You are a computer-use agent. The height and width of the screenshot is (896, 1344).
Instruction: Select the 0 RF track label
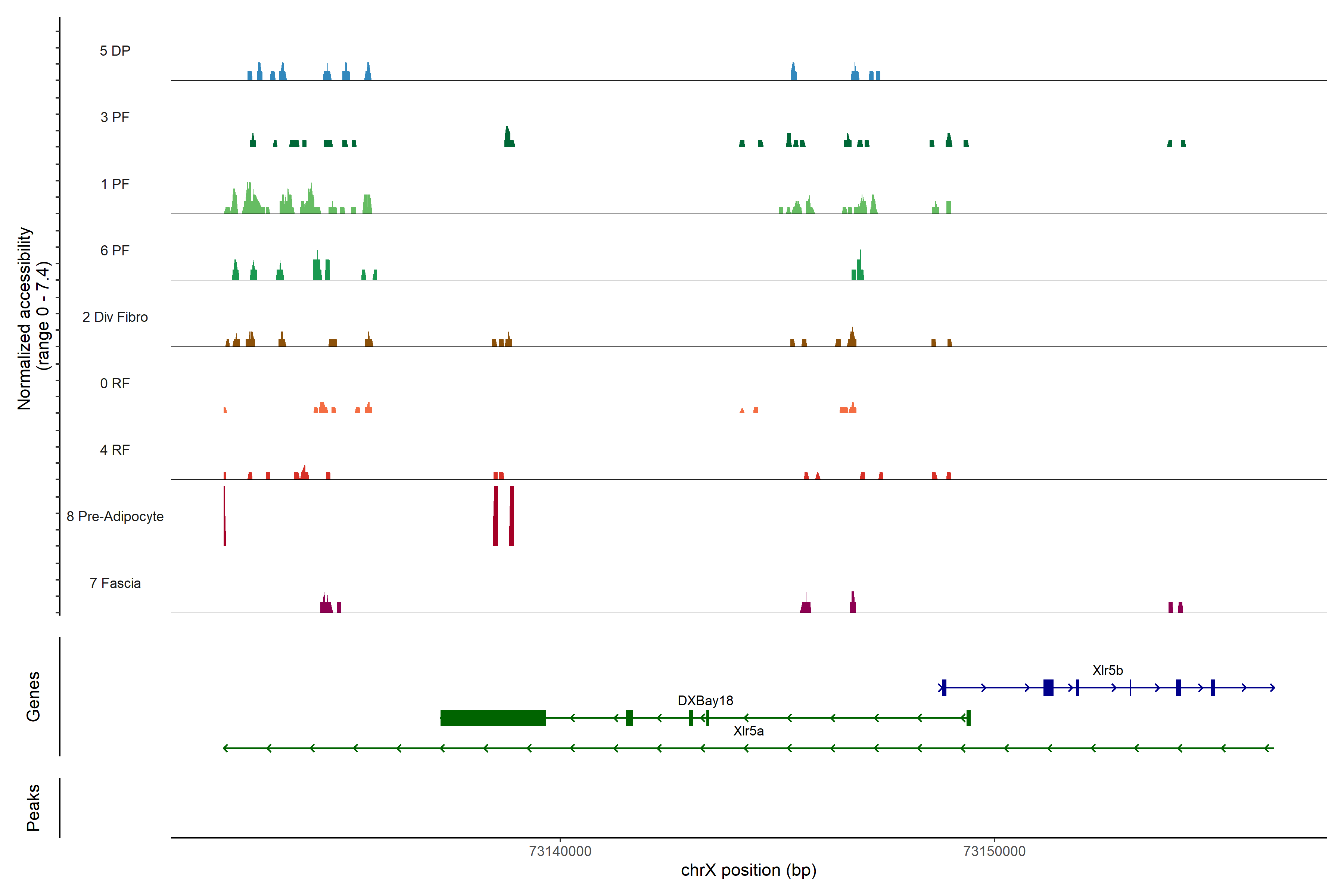click(x=115, y=383)
